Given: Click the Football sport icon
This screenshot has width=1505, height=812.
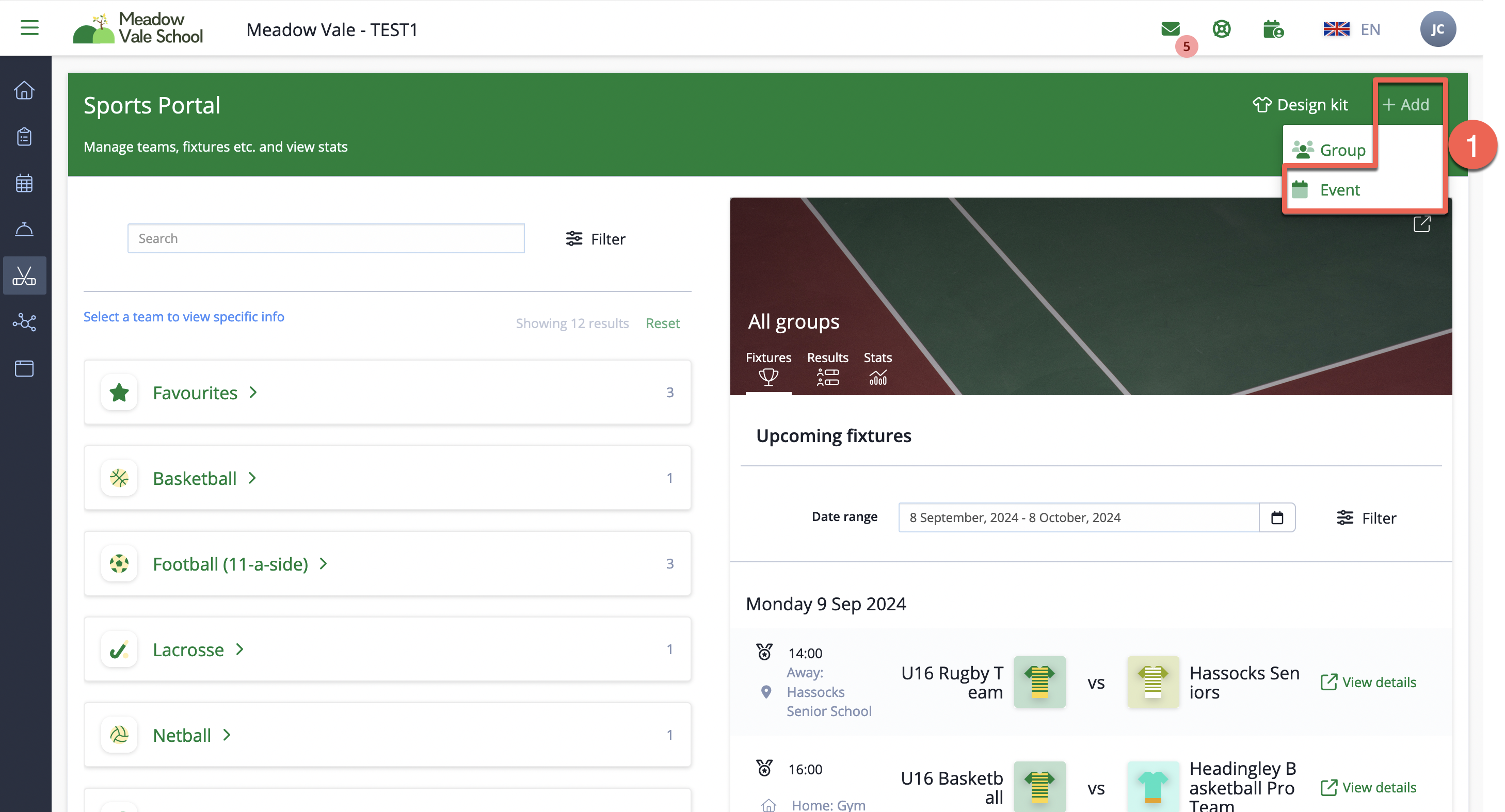Looking at the screenshot, I should coord(119,564).
